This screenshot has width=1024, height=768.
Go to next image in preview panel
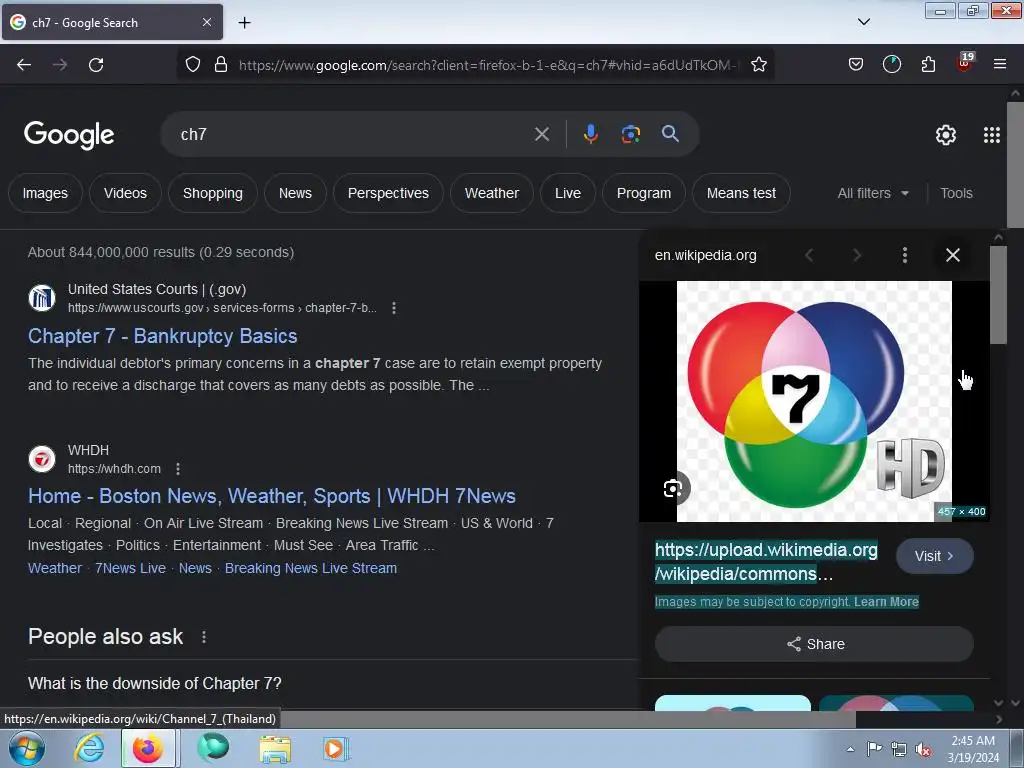click(x=857, y=255)
